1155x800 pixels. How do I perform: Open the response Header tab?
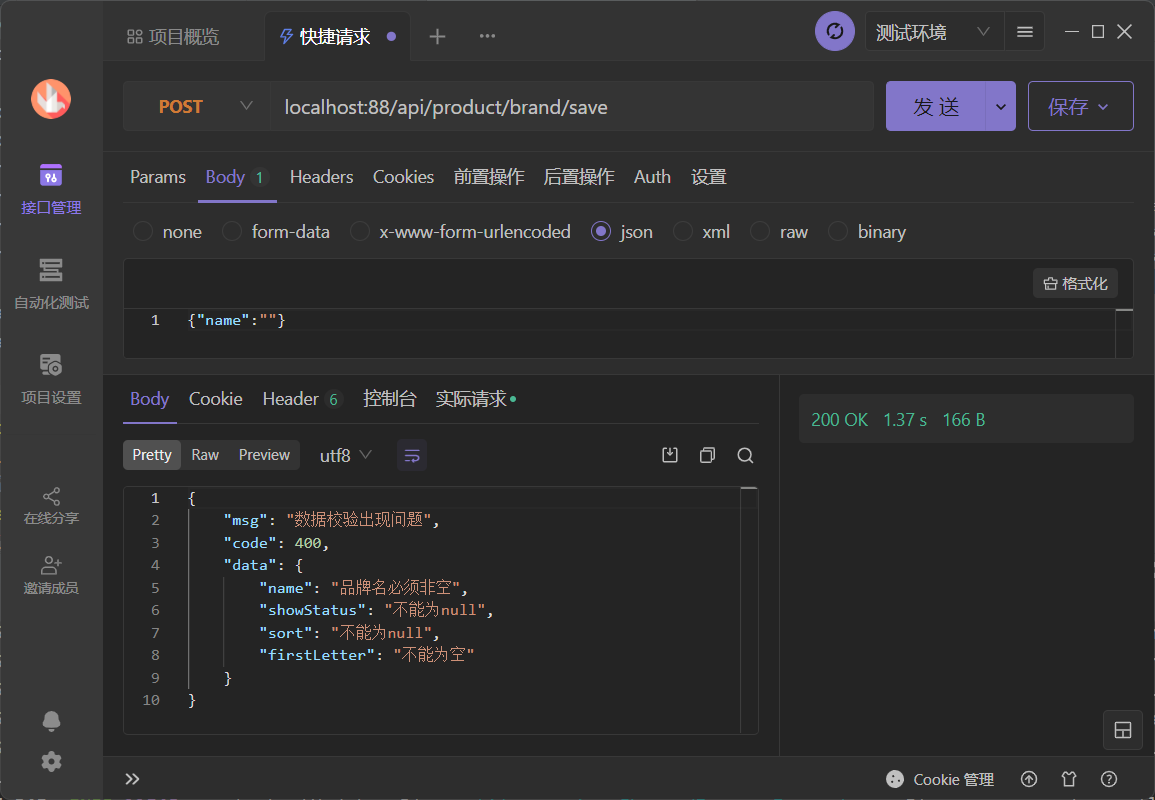(x=301, y=399)
